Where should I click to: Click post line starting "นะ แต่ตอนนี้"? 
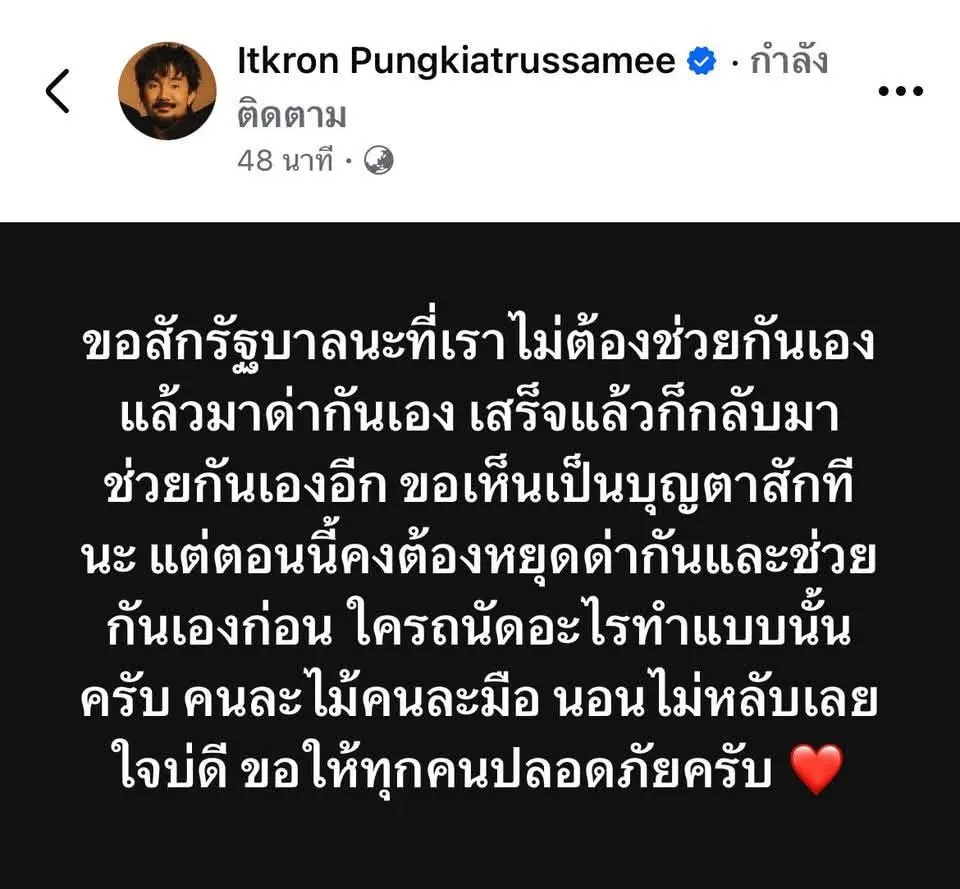(479, 558)
